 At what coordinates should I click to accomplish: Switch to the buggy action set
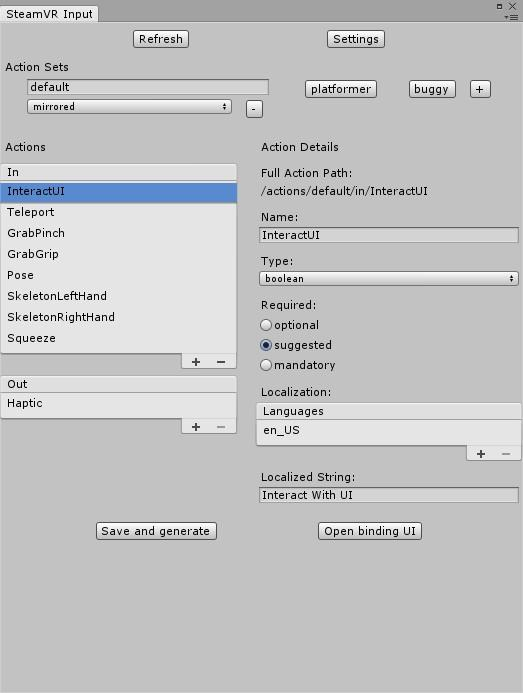click(432, 89)
